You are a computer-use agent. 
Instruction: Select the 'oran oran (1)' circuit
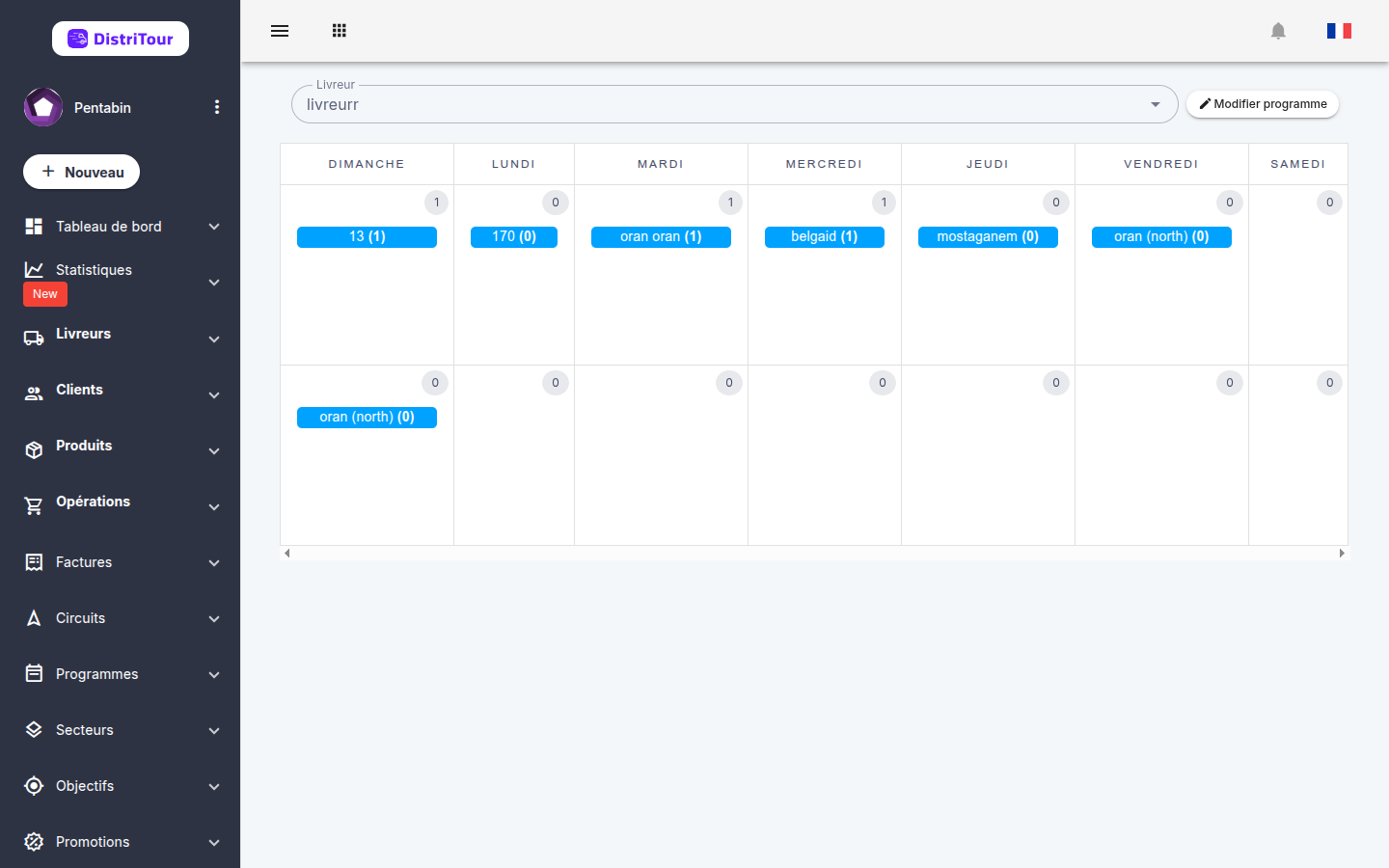[661, 237]
